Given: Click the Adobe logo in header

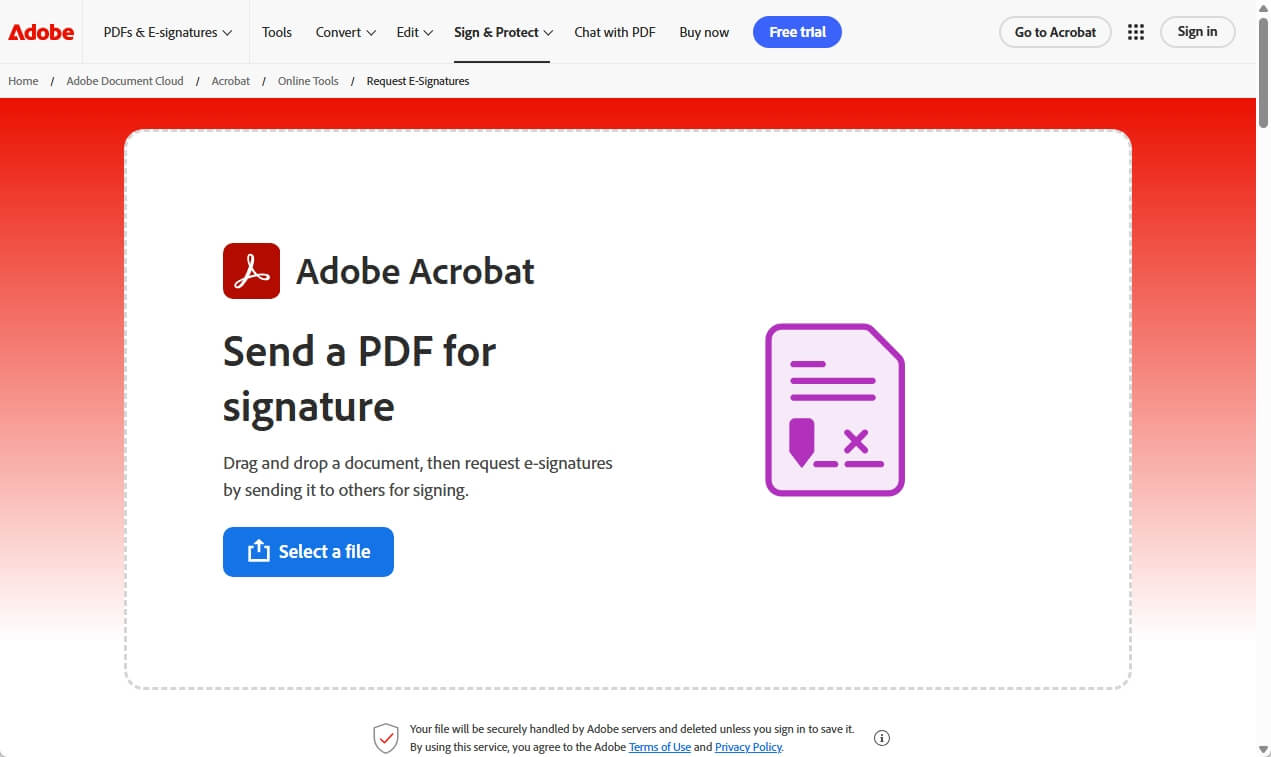Looking at the screenshot, I should point(41,32).
